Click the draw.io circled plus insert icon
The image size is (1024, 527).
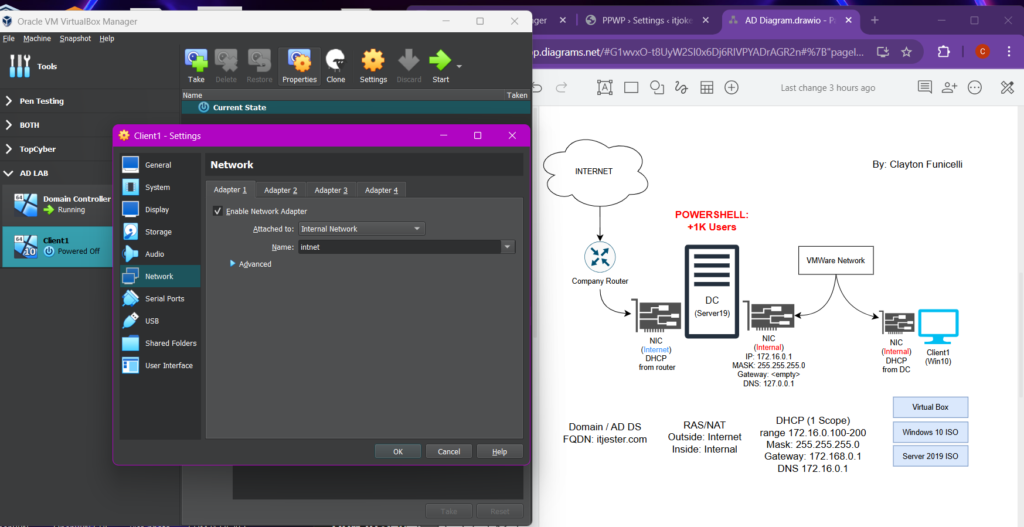(732, 88)
